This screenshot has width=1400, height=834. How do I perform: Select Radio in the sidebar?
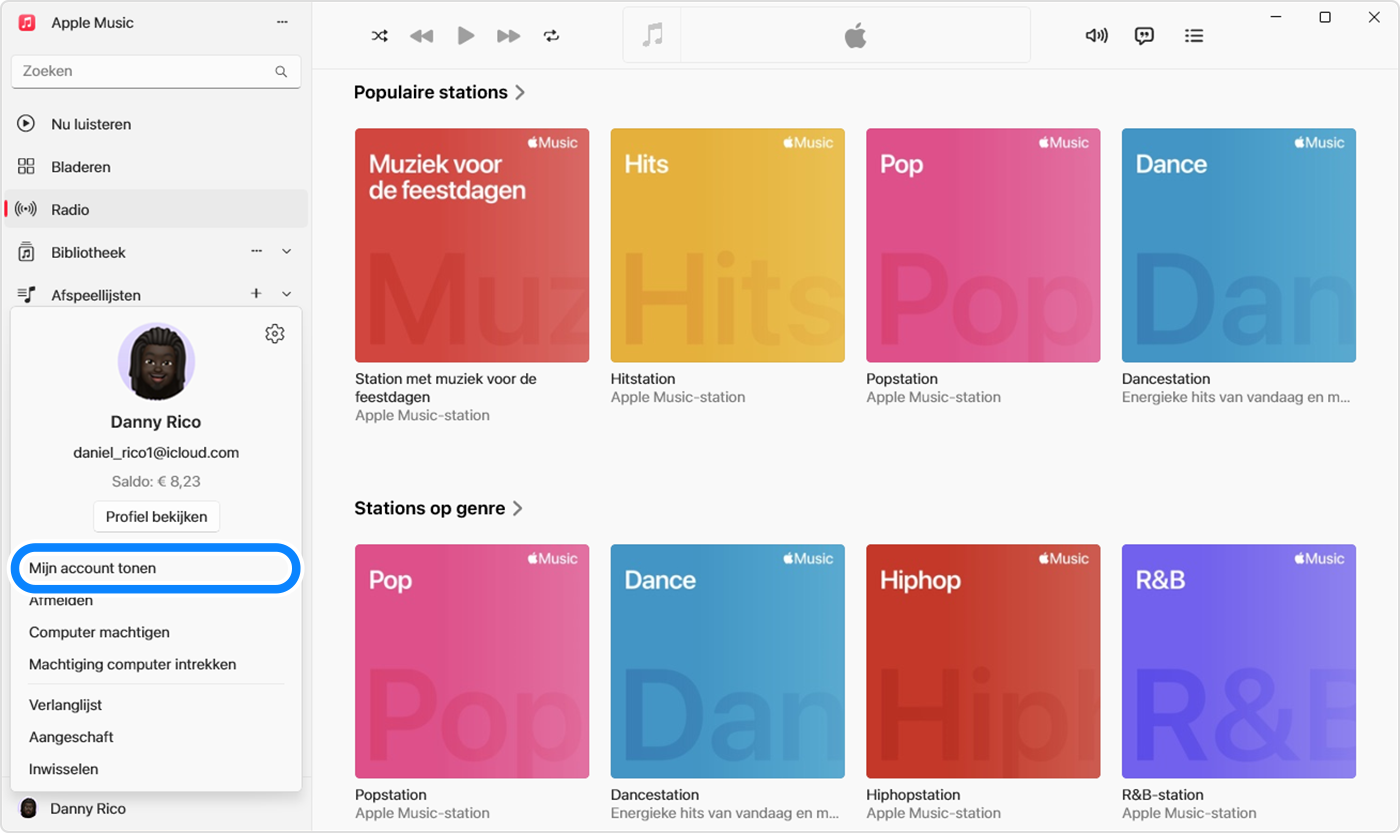pos(156,209)
